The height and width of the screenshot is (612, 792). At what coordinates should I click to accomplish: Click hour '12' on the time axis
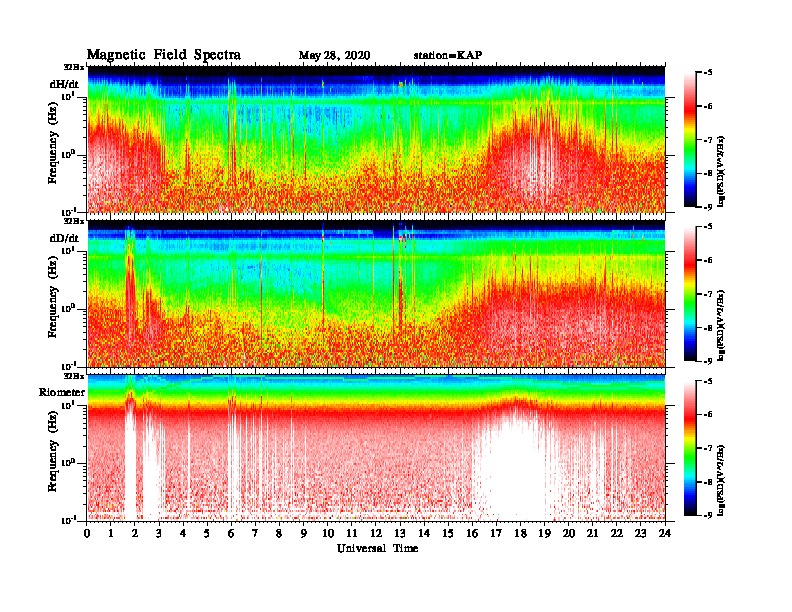click(376, 533)
